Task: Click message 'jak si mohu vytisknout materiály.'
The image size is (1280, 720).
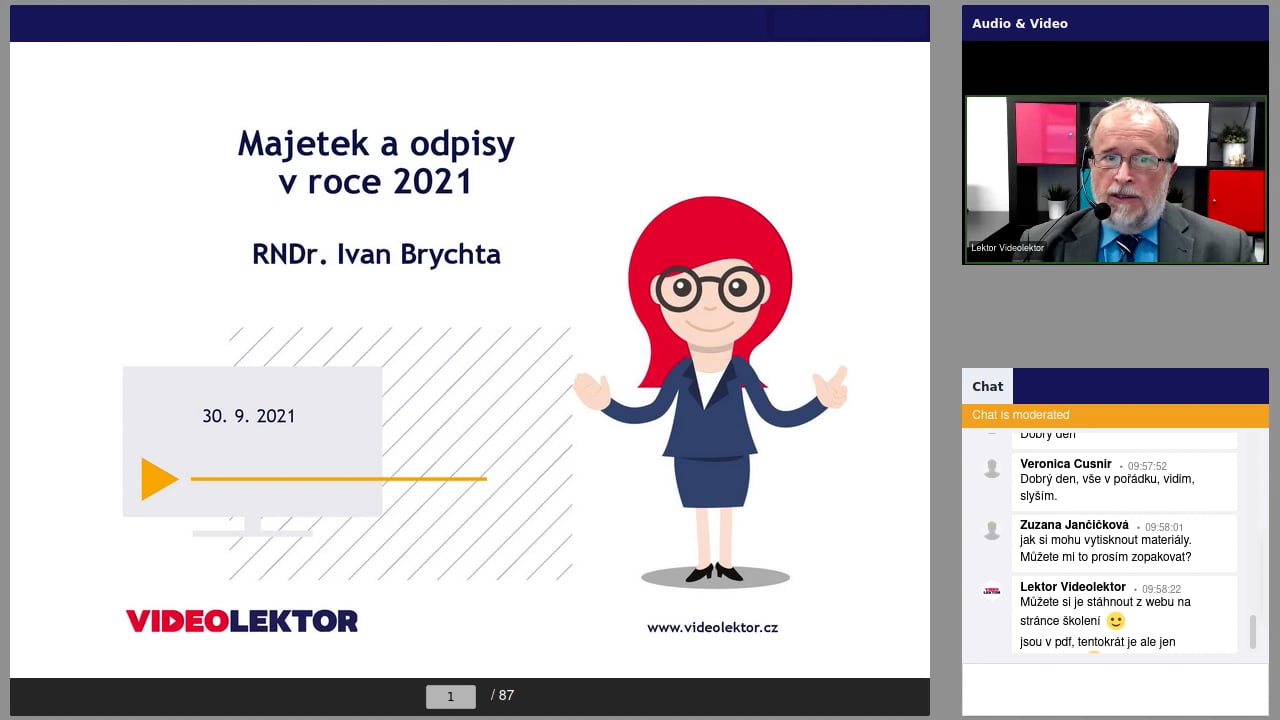Action: [x=1106, y=540]
